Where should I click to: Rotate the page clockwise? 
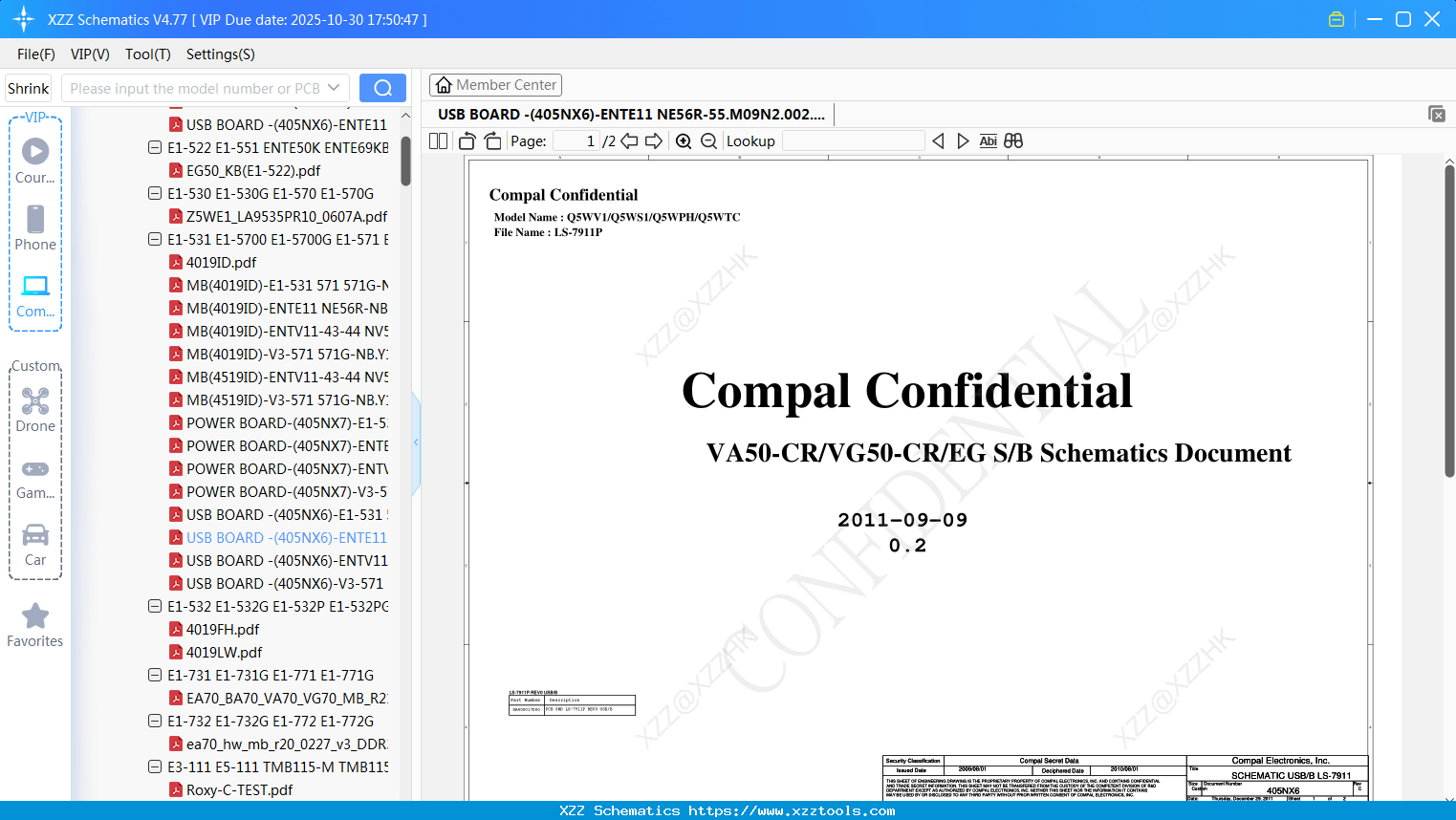point(492,140)
